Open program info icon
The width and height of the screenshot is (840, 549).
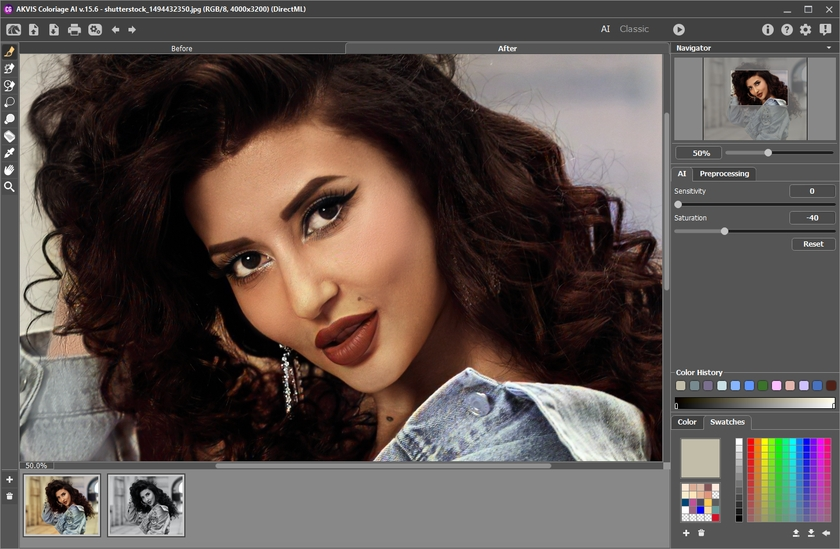[x=768, y=30]
